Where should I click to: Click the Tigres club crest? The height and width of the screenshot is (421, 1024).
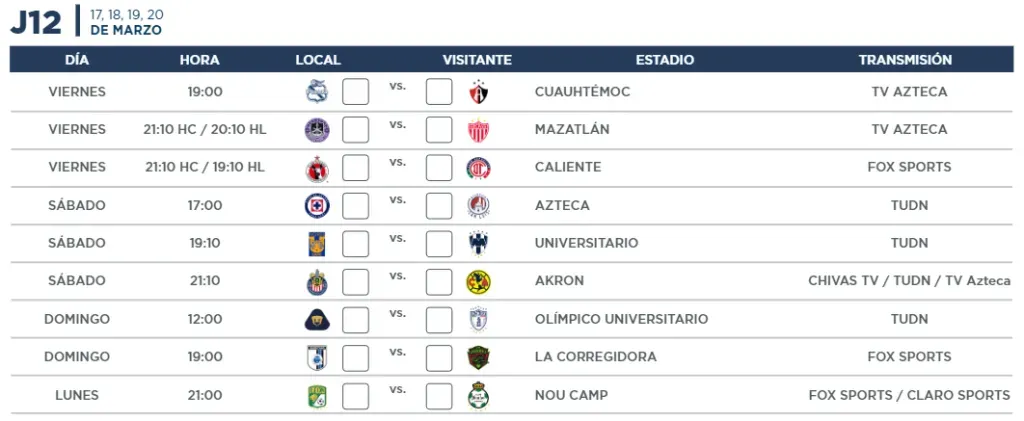pyautogui.click(x=317, y=243)
